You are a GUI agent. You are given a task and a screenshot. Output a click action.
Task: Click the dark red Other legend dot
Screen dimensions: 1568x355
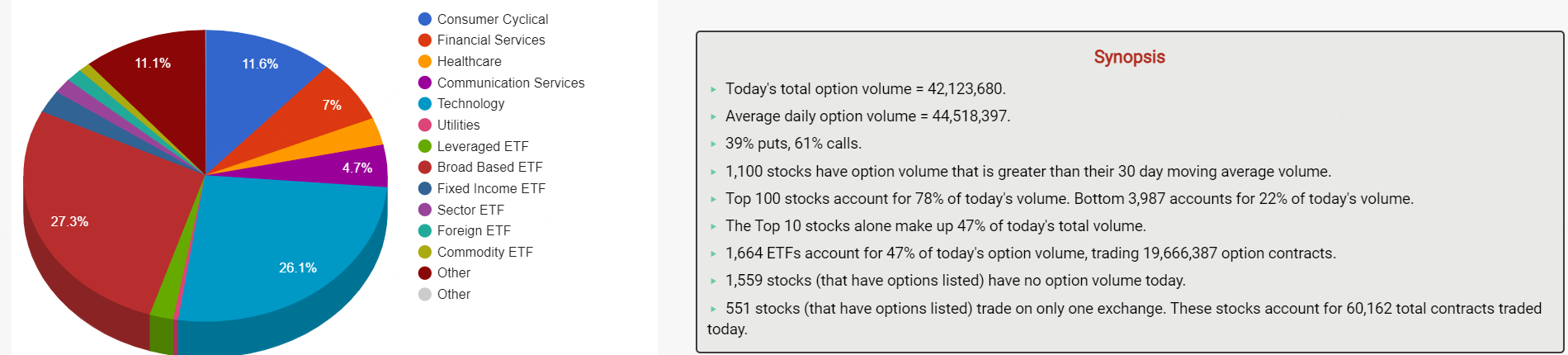425,272
